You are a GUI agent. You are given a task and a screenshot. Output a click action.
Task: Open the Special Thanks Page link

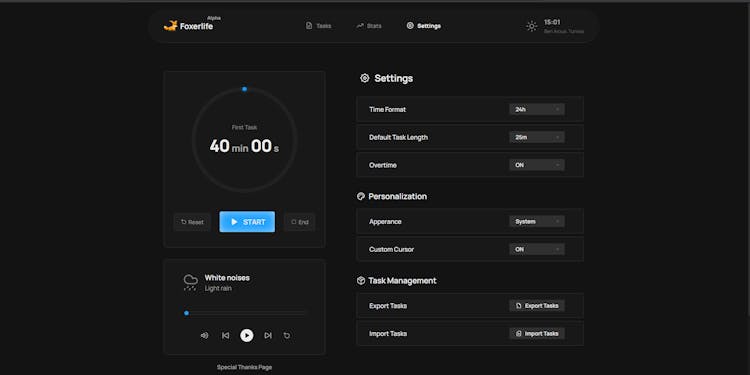tap(244, 367)
